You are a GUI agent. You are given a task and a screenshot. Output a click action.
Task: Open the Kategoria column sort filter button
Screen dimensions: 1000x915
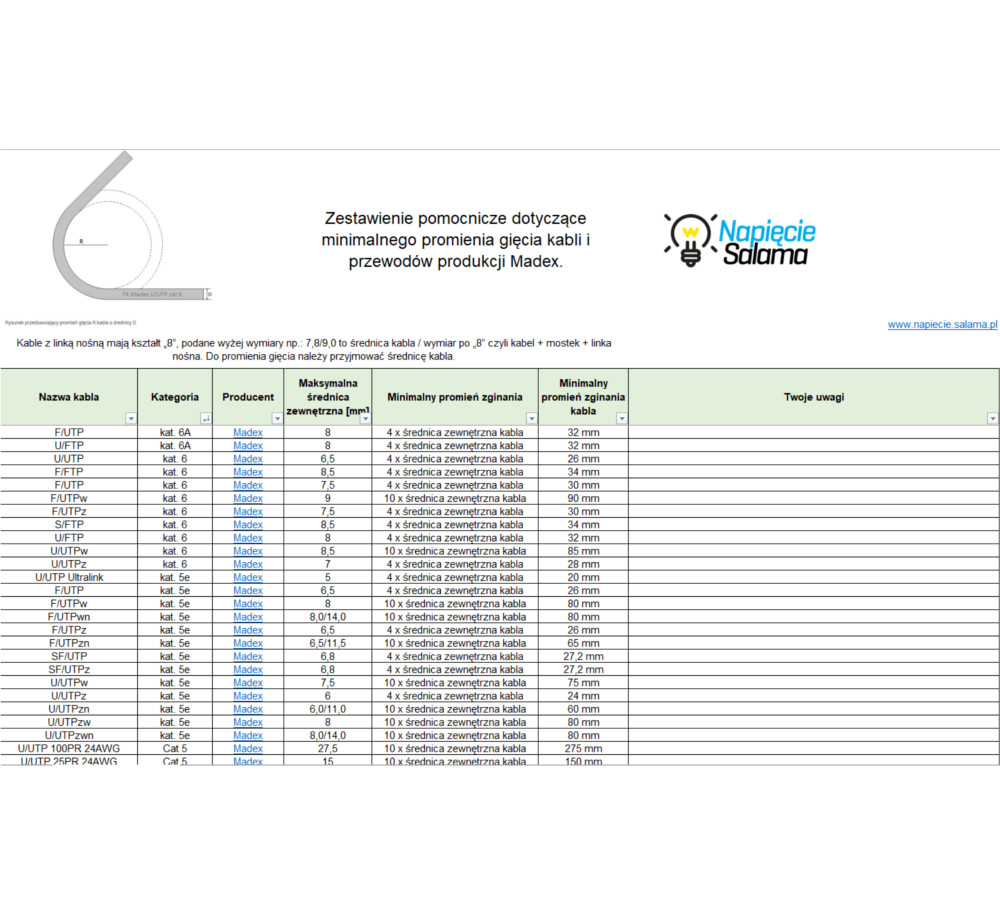tap(205, 418)
